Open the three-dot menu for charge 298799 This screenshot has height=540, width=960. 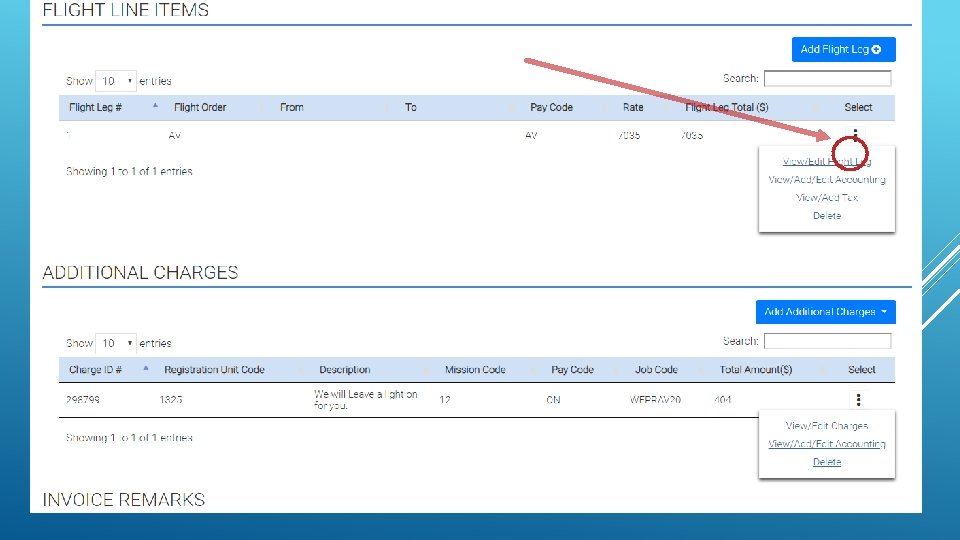(858, 400)
